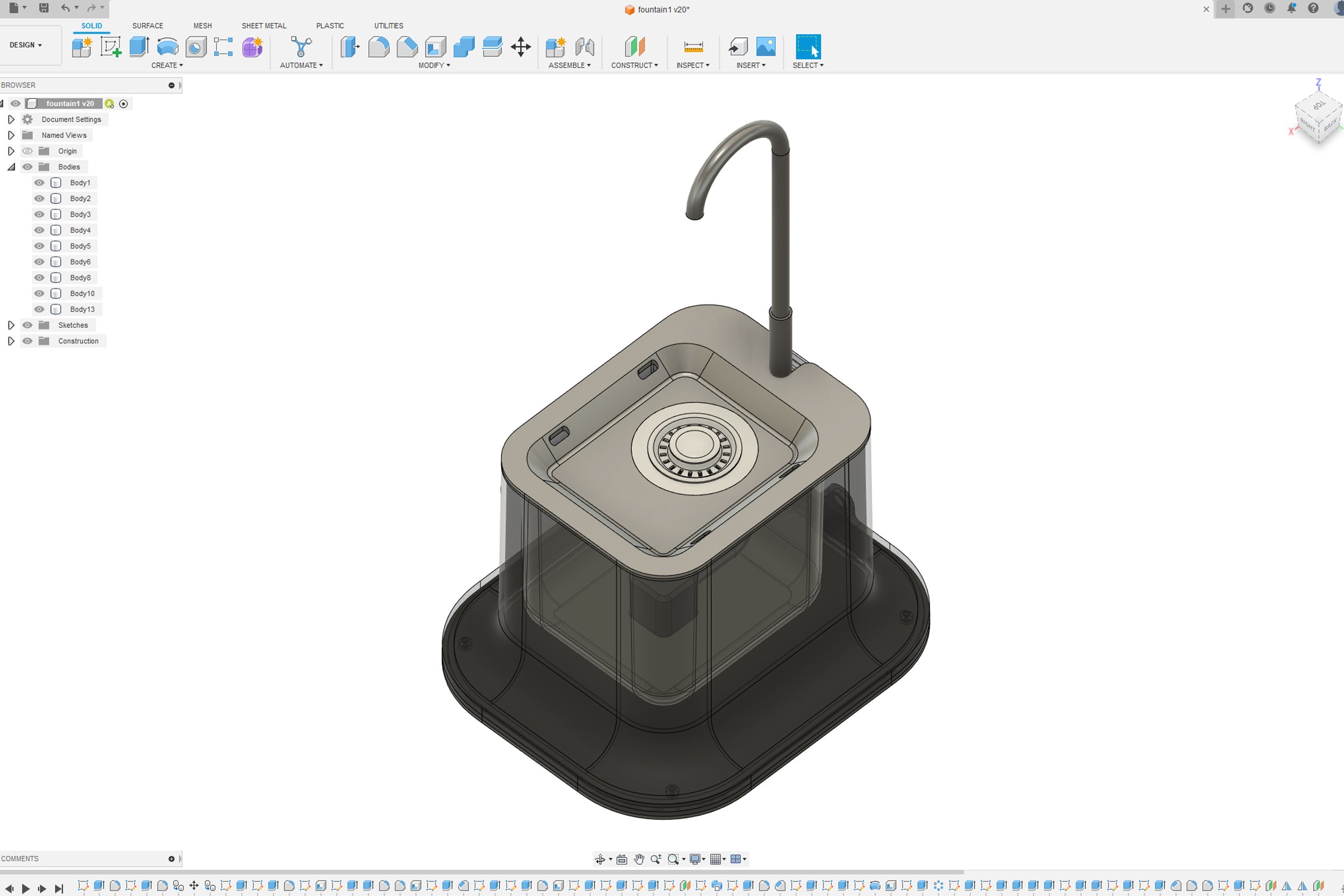Click the Automate tool icon

[x=301, y=47]
